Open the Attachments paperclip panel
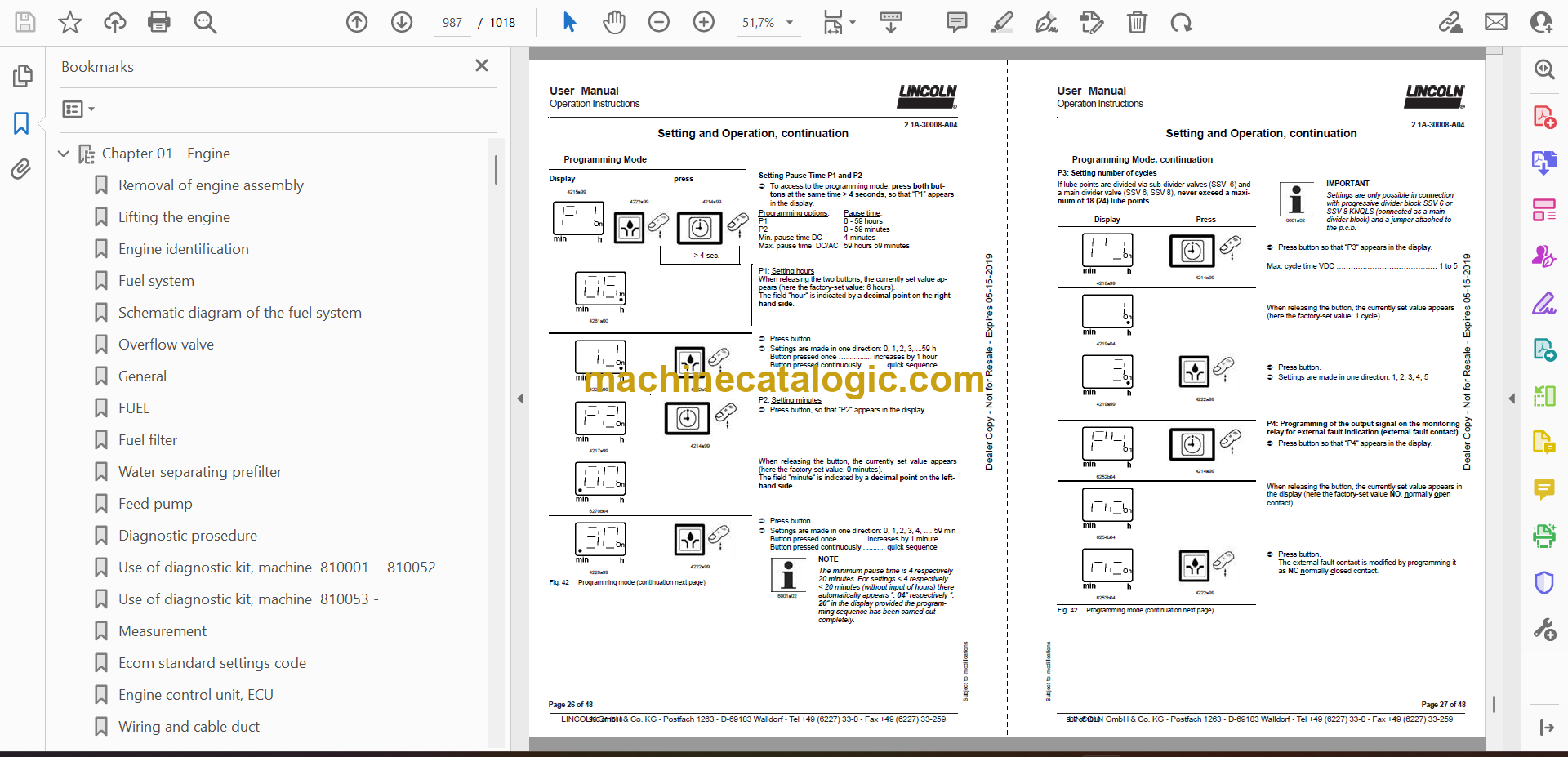 coord(21,169)
